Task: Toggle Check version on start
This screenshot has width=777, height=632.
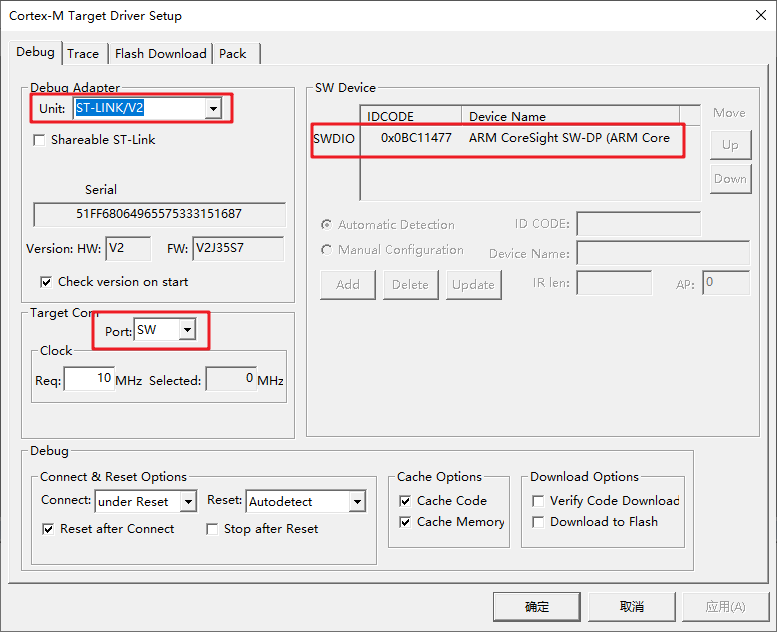Action: (x=46, y=282)
